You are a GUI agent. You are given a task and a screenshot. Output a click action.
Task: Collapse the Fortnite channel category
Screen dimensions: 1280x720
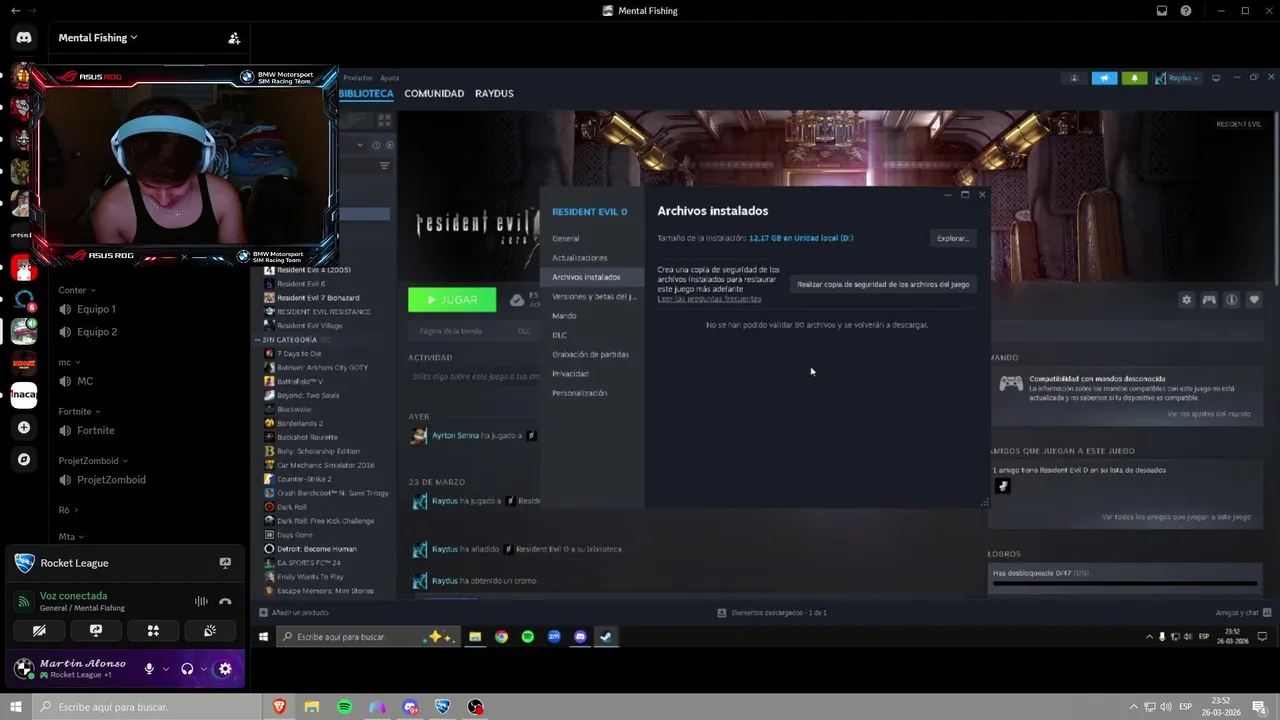tap(79, 411)
